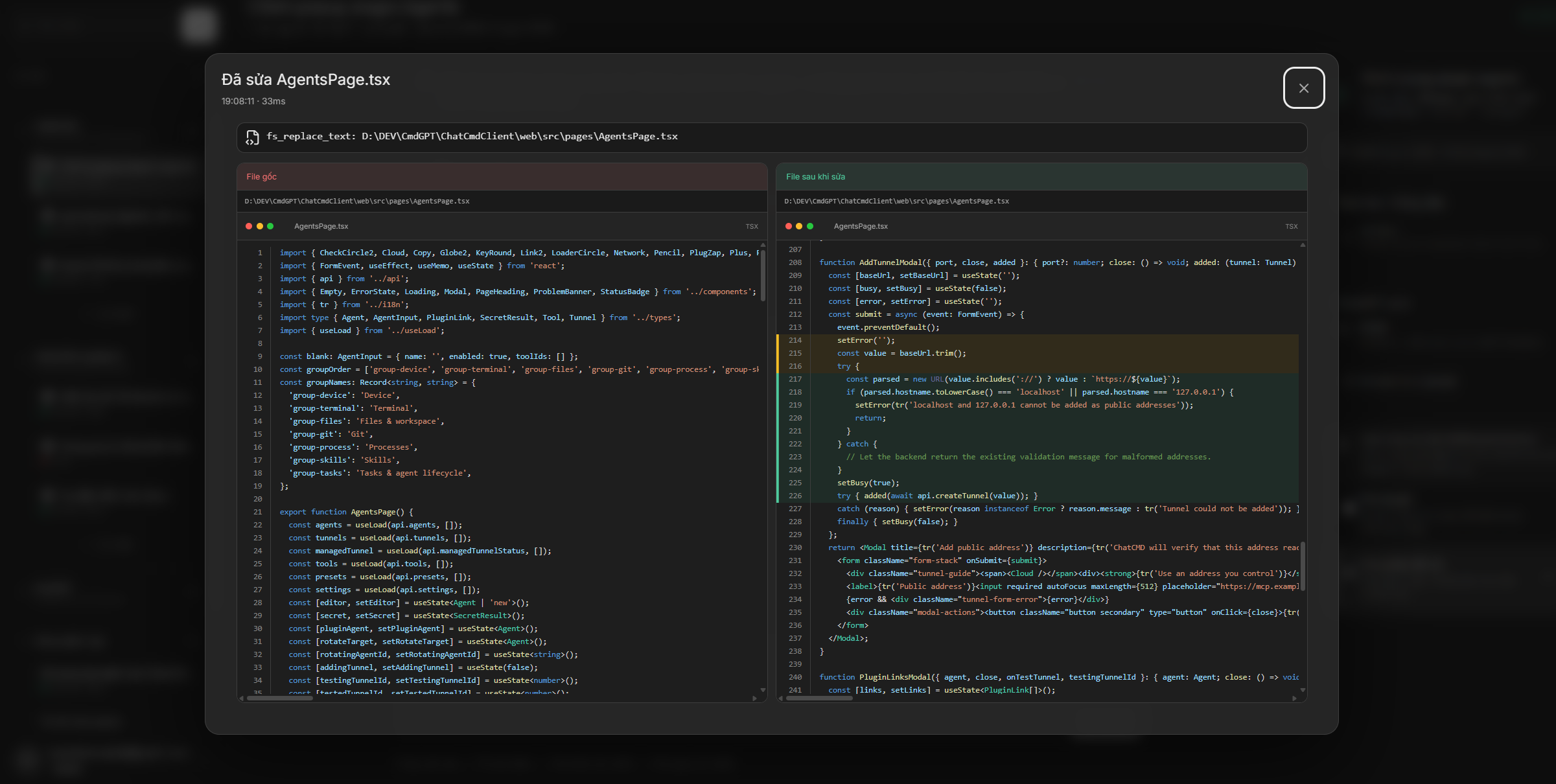Screen dimensions: 1556x784
Task: Click the file-code icon before fs_replace_text
Action: click(252, 137)
